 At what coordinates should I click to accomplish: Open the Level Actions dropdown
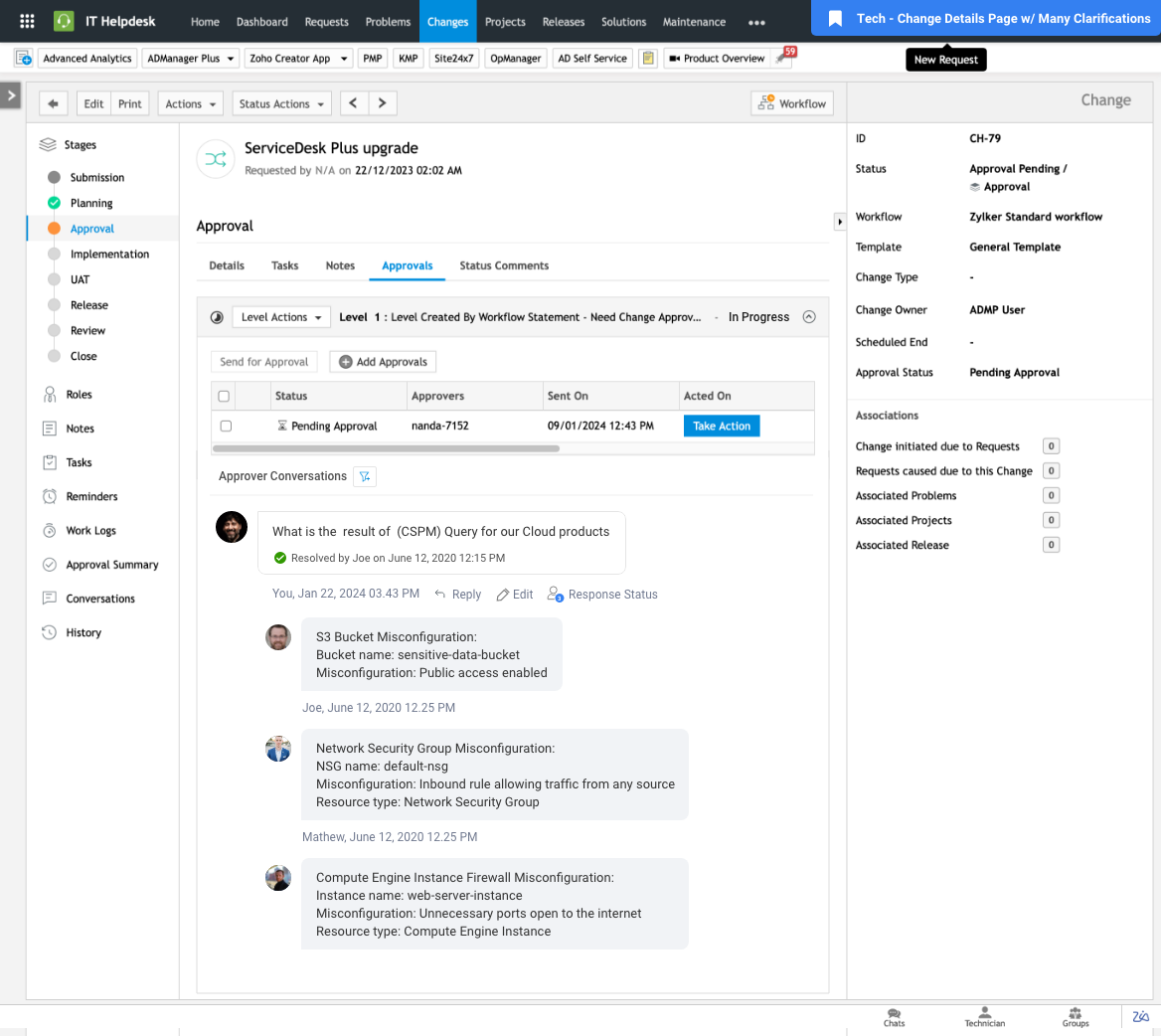pos(281,317)
